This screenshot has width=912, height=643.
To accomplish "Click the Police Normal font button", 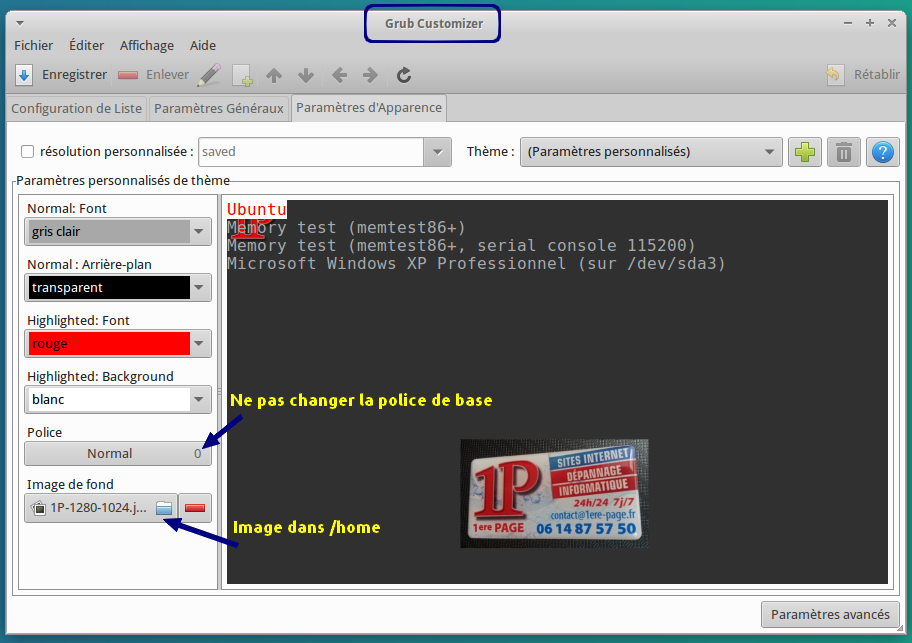I will coord(117,453).
